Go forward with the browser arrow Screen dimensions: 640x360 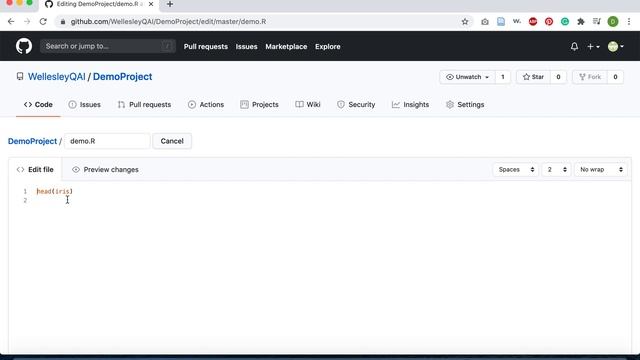pyautogui.click(x=27, y=22)
